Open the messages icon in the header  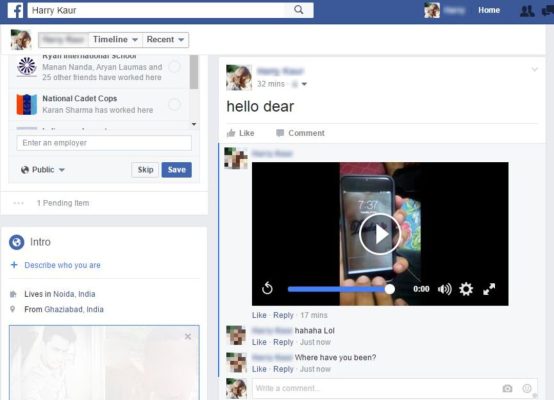(x=548, y=11)
